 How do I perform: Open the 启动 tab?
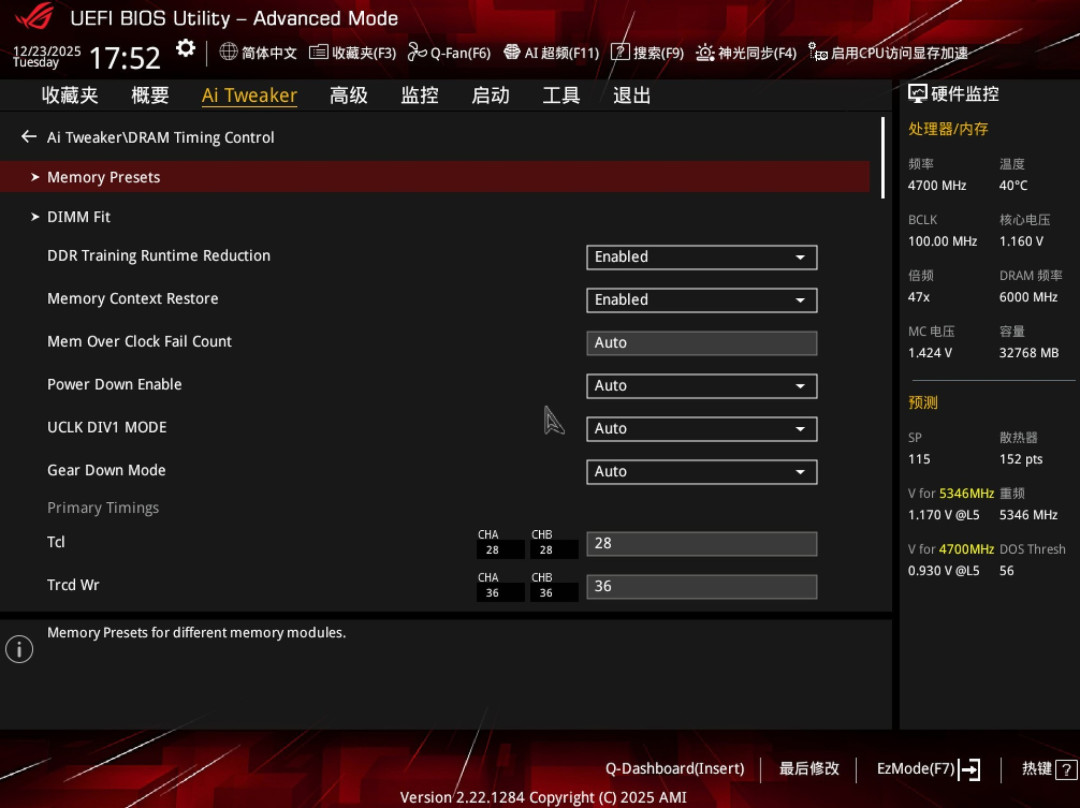pyautogui.click(x=490, y=95)
